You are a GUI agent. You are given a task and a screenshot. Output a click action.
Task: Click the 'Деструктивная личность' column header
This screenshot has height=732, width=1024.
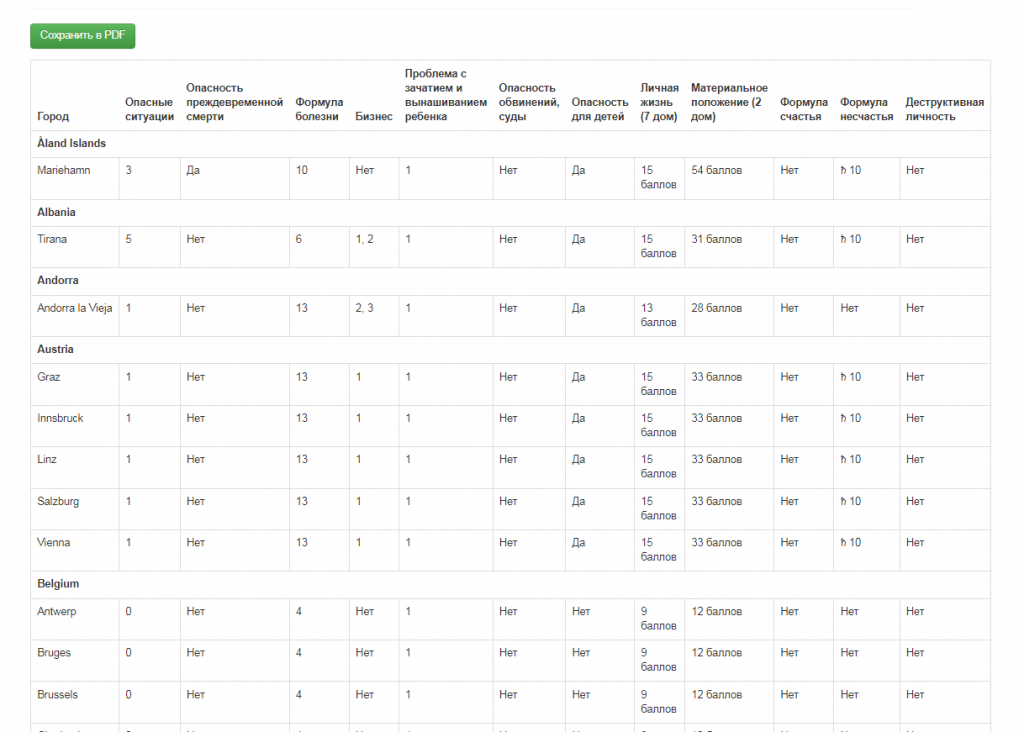pyautogui.click(x=944, y=109)
